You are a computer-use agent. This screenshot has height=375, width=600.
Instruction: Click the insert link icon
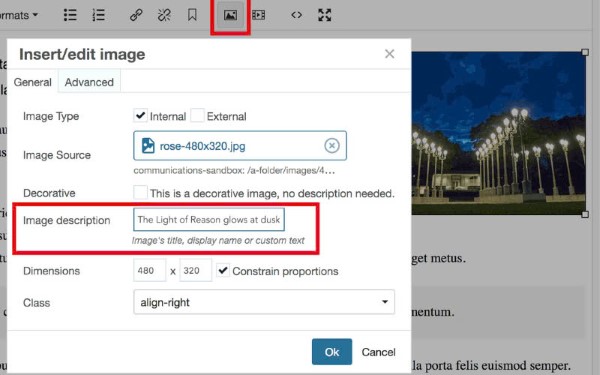coord(136,15)
